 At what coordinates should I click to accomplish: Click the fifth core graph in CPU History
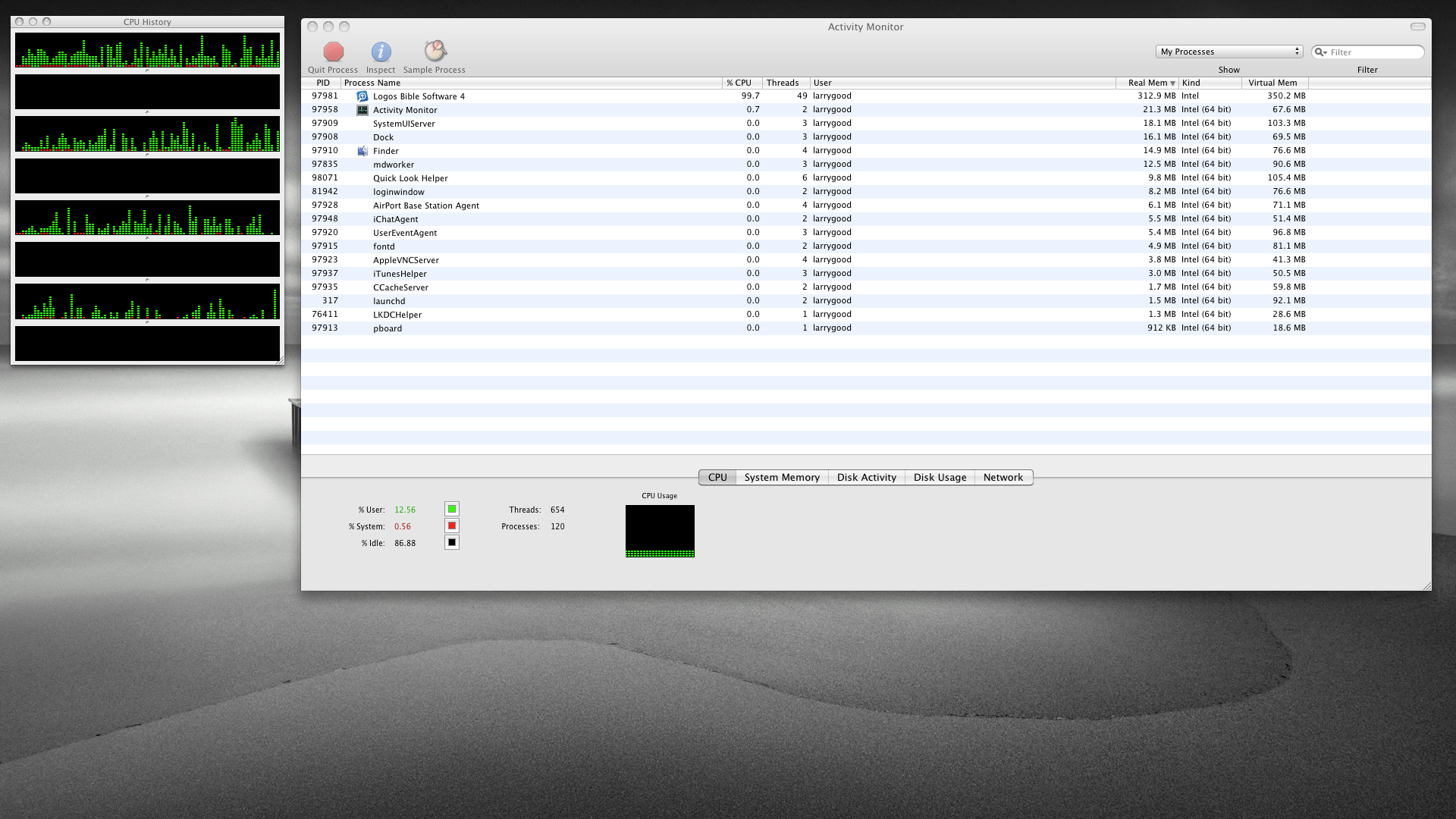point(147,218)
